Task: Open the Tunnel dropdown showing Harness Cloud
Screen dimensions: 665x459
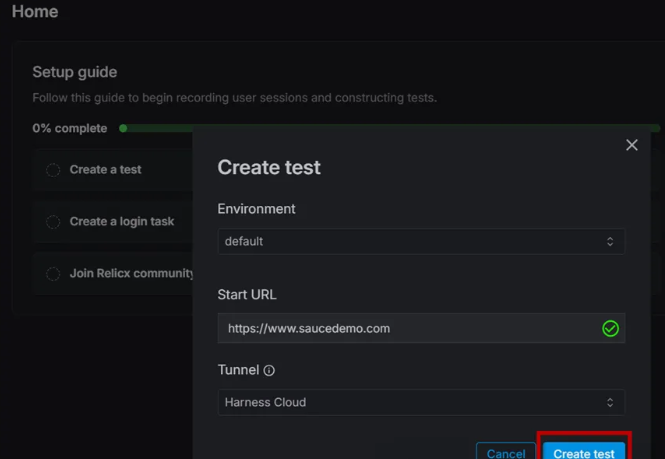Action: pyautogui.click(x=421, y=402)
